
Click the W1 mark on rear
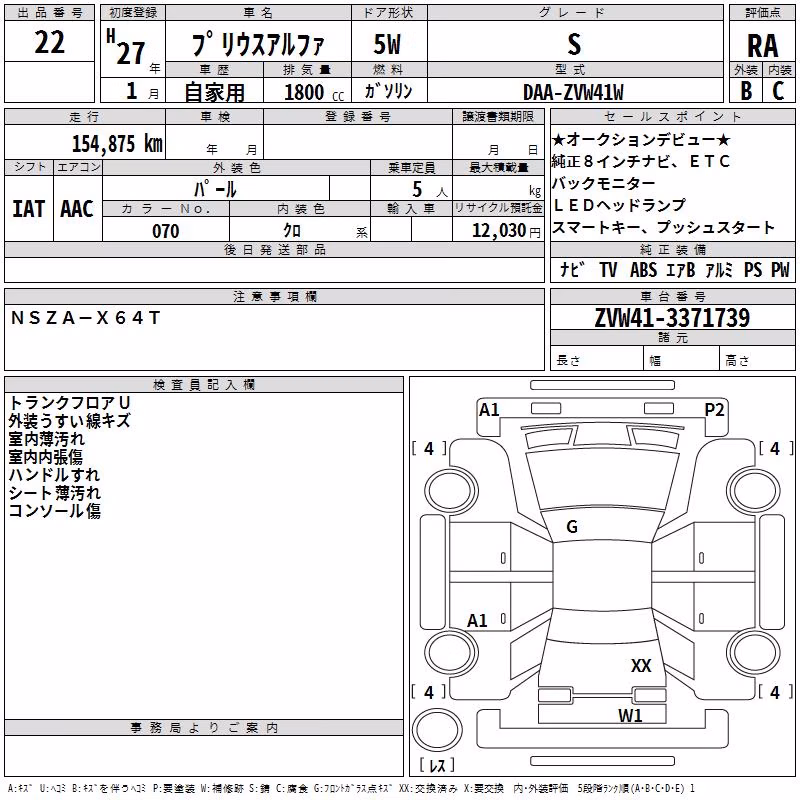click(630, 716)
